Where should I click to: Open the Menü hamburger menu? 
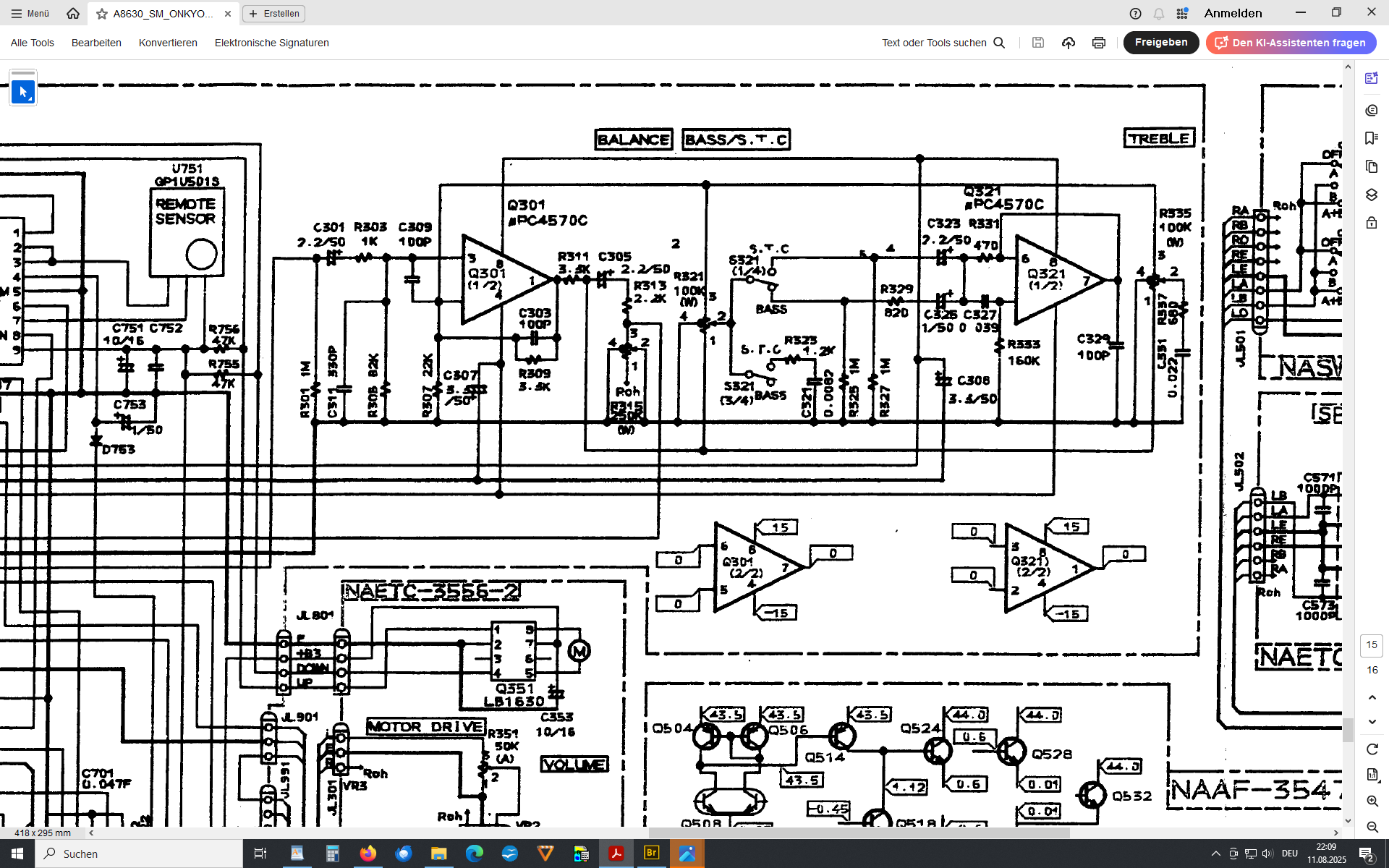[x=30, y=13]
